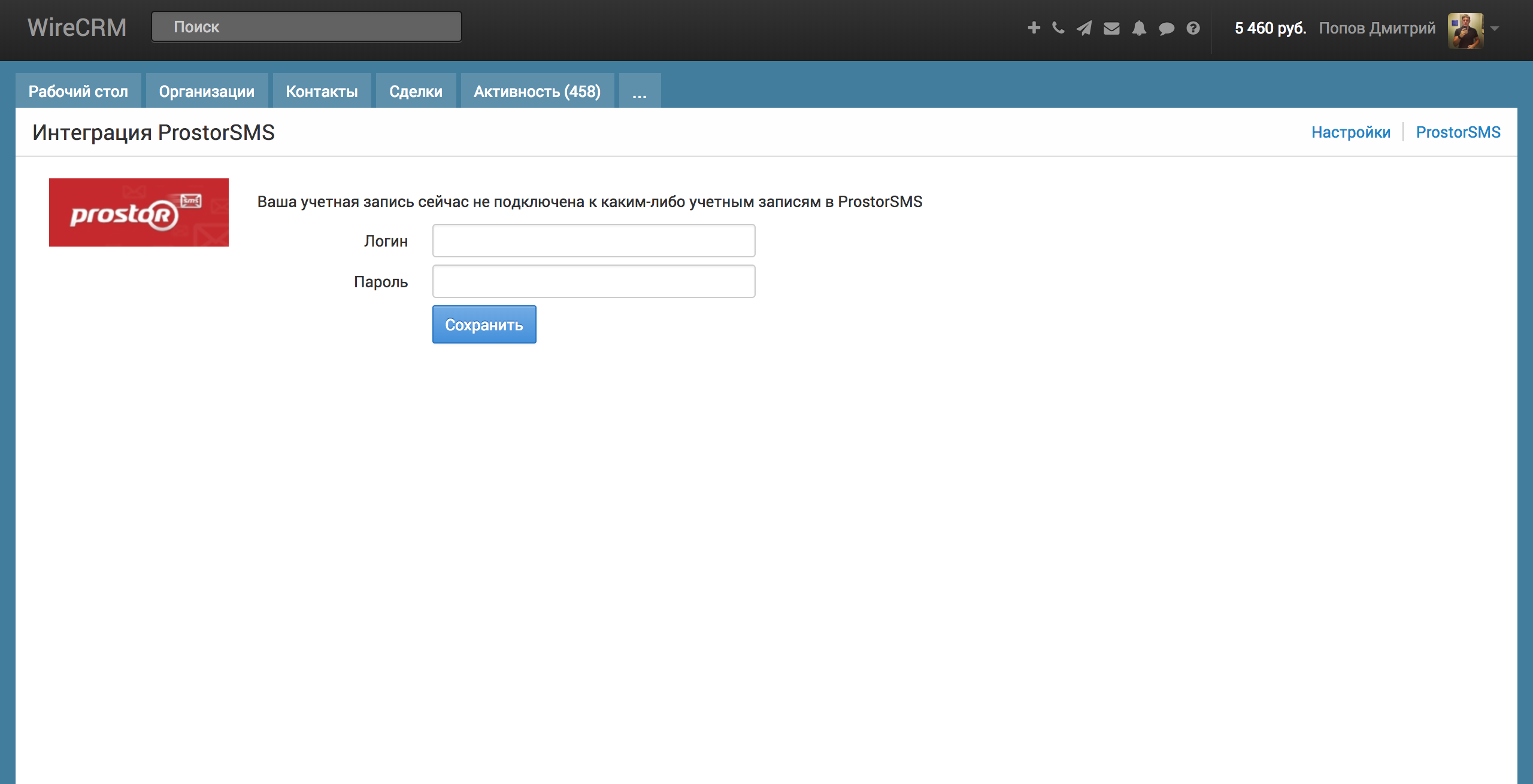
Task: Open the Настройки link
Action: point(1351,132)
